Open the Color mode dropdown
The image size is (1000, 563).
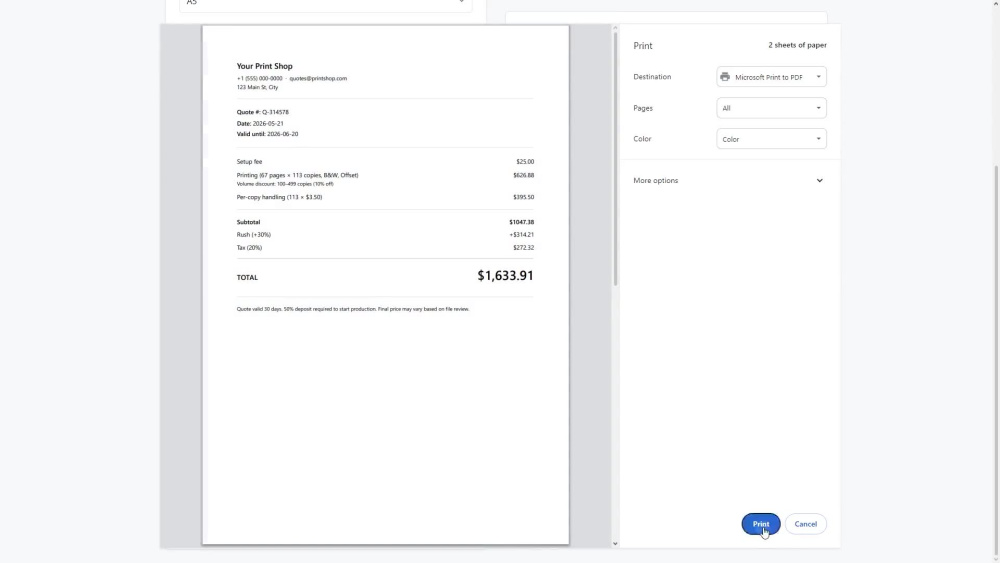[771, 139]
